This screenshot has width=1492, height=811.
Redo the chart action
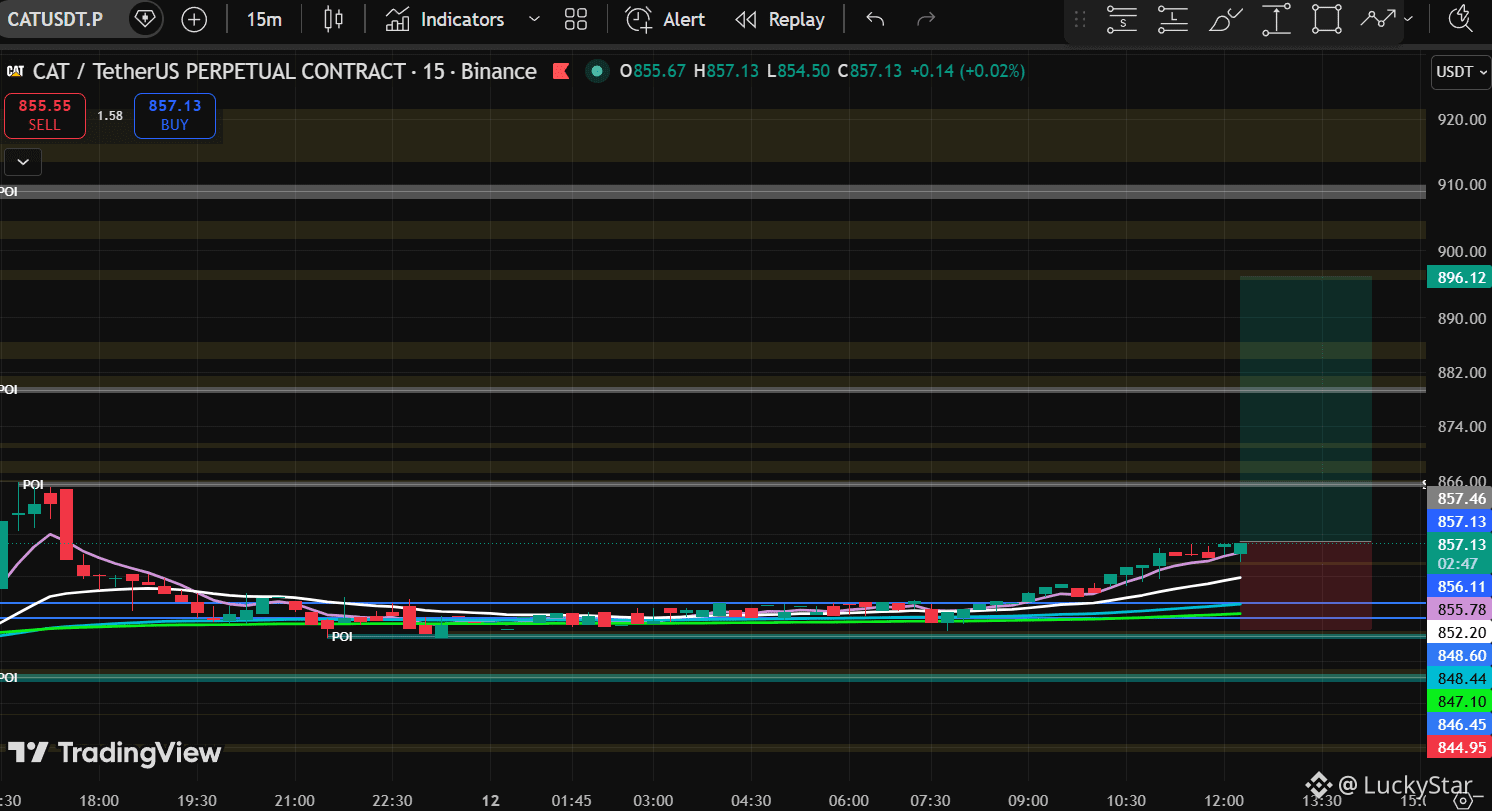coord(926,19)
